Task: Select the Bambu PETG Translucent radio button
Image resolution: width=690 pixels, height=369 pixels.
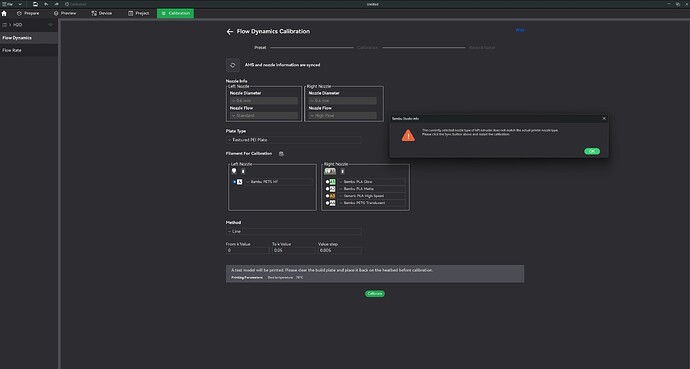Action: pos(327,203)
